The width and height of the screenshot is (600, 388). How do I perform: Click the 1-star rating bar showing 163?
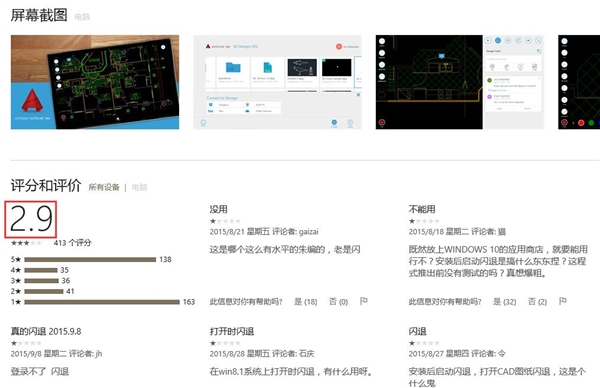tap(102, 302)
